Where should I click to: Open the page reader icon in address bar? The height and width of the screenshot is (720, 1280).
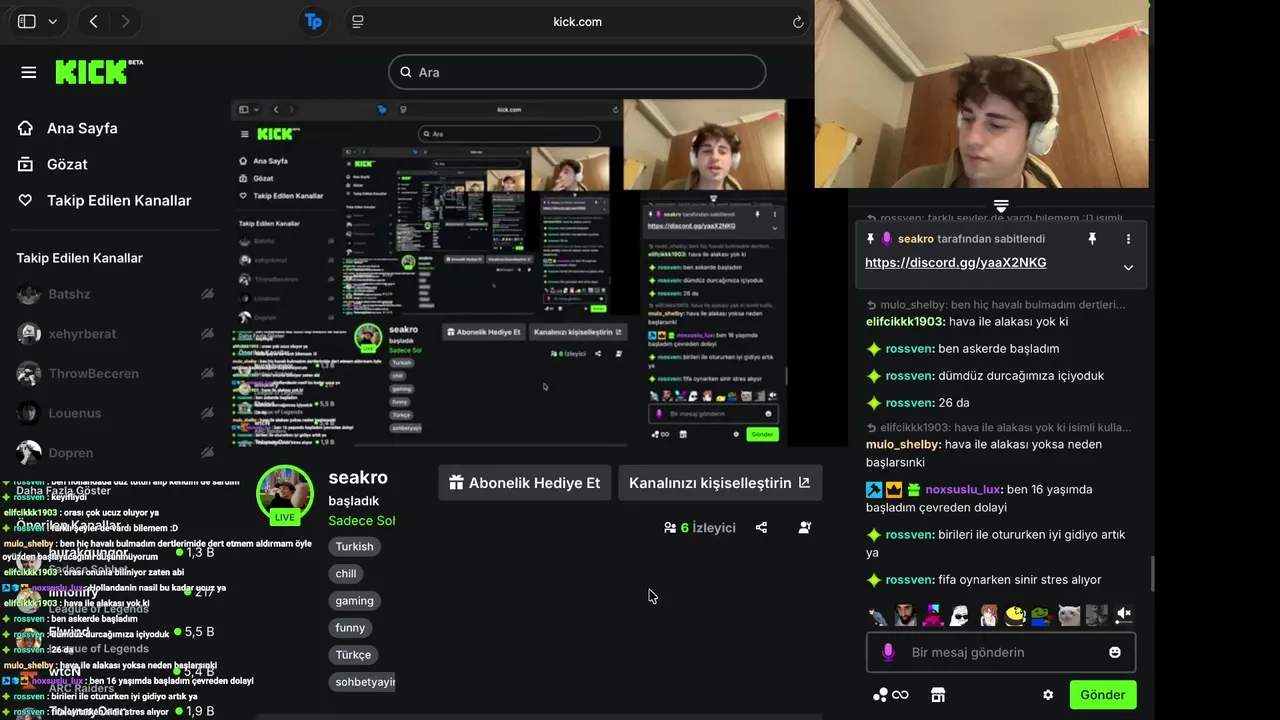point(358,21)
